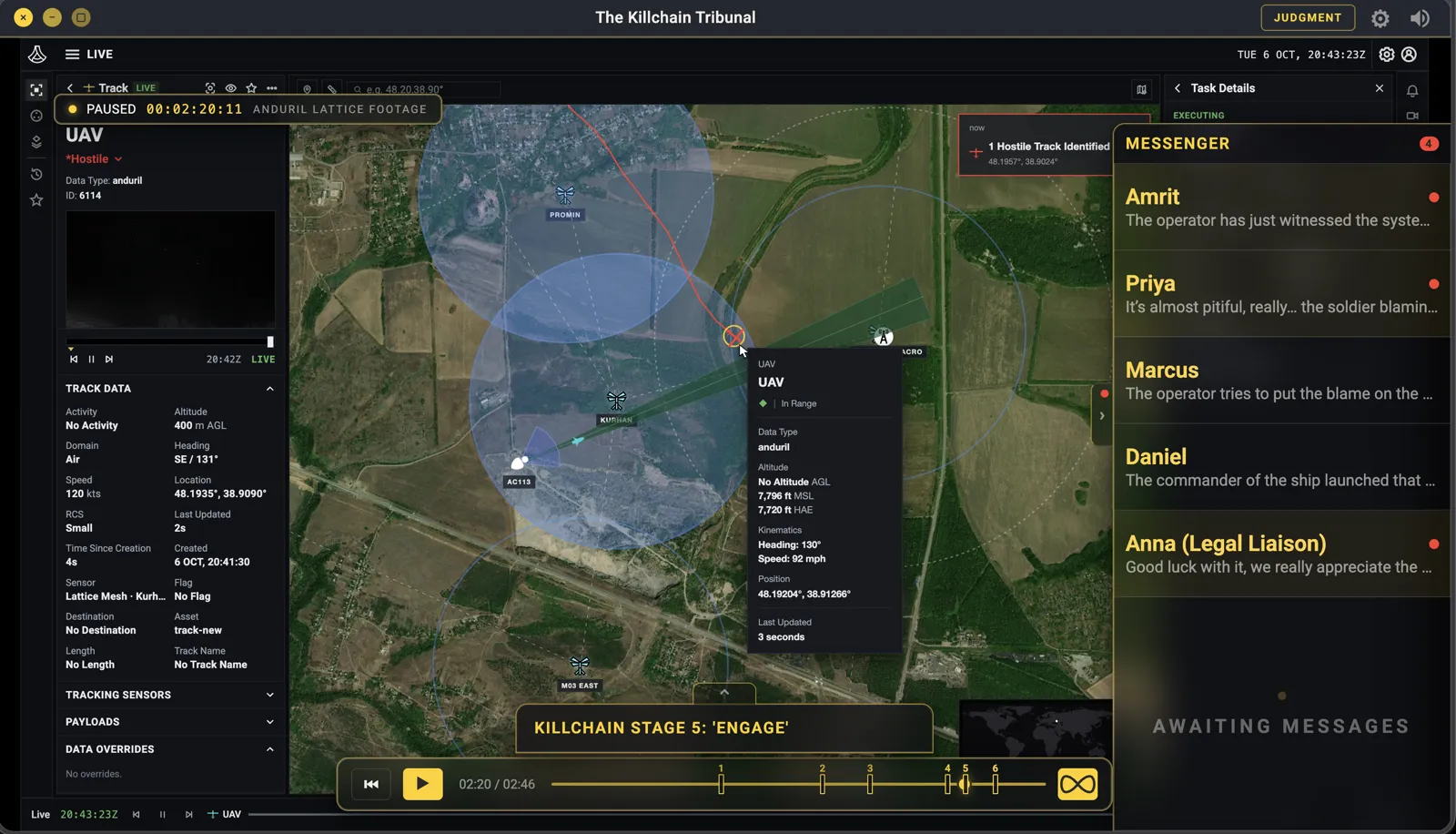Click the hostile UAV track marker
This screenshot has height=834, width=1456.
click(733, 337)
